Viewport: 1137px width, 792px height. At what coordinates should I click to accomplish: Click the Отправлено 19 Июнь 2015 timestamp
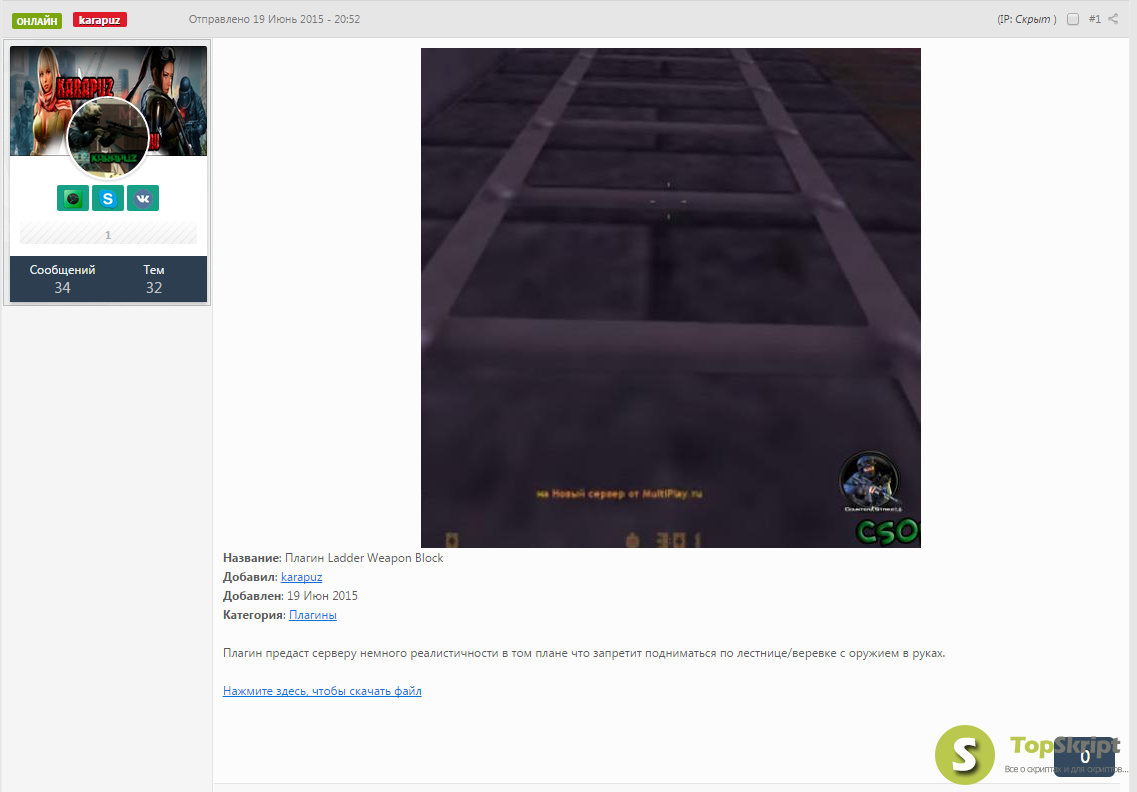coord(274,20)
